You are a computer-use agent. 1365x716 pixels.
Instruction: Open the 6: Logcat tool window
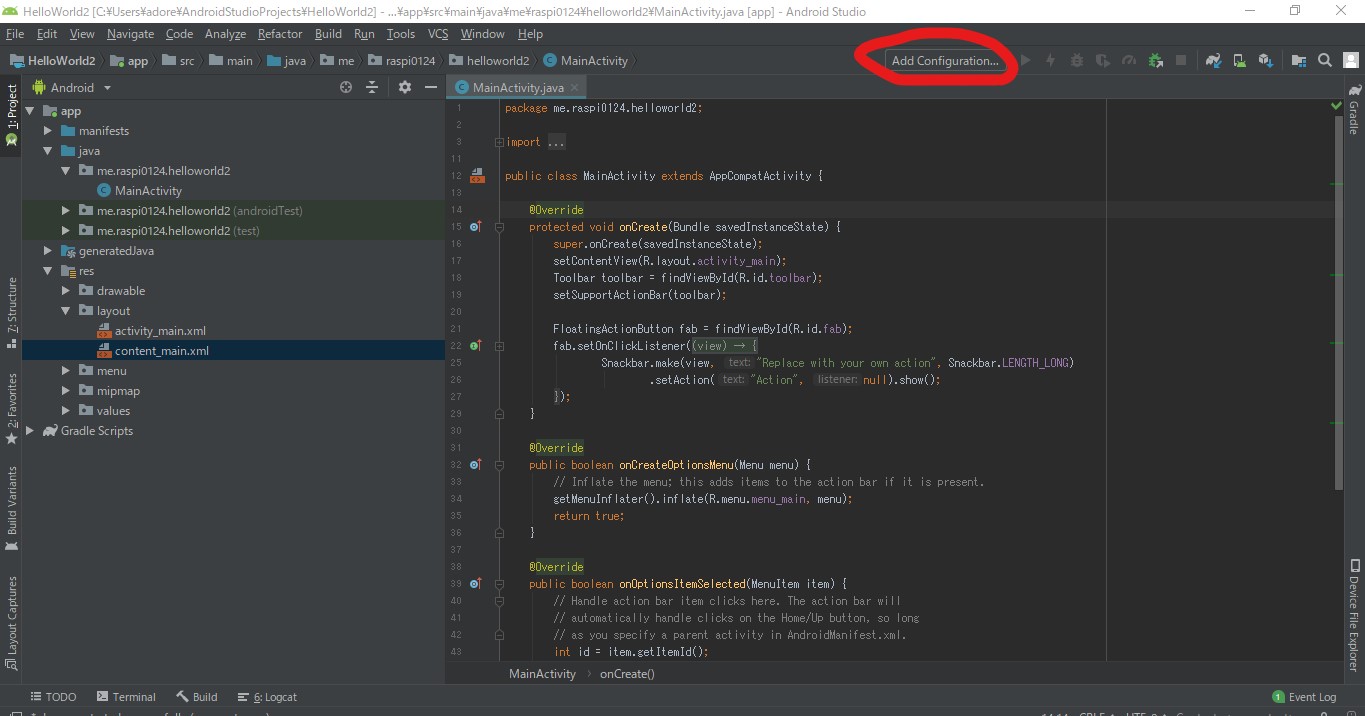click(x=267, y=697)
